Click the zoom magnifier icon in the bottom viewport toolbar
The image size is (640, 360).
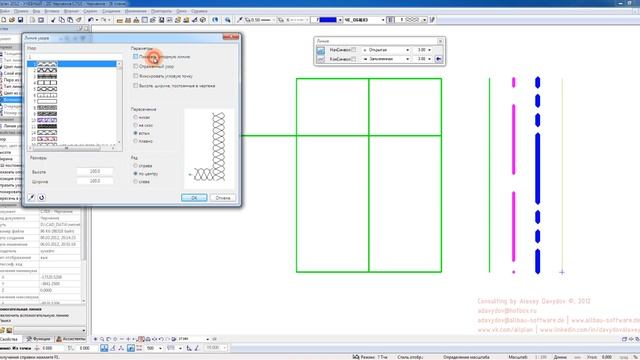click(x=102, y=339)
